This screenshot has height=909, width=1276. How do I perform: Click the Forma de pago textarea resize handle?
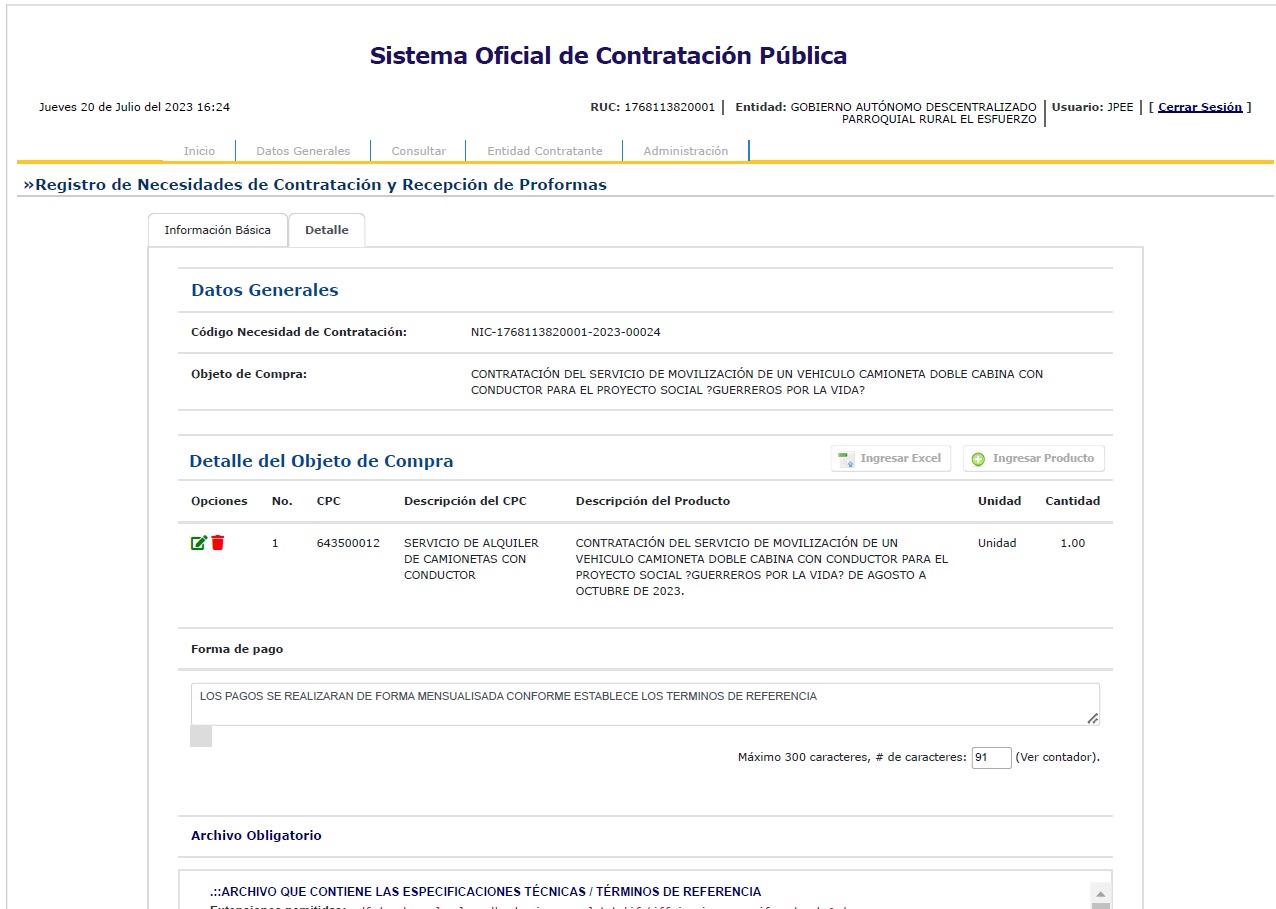point(1092,718)
